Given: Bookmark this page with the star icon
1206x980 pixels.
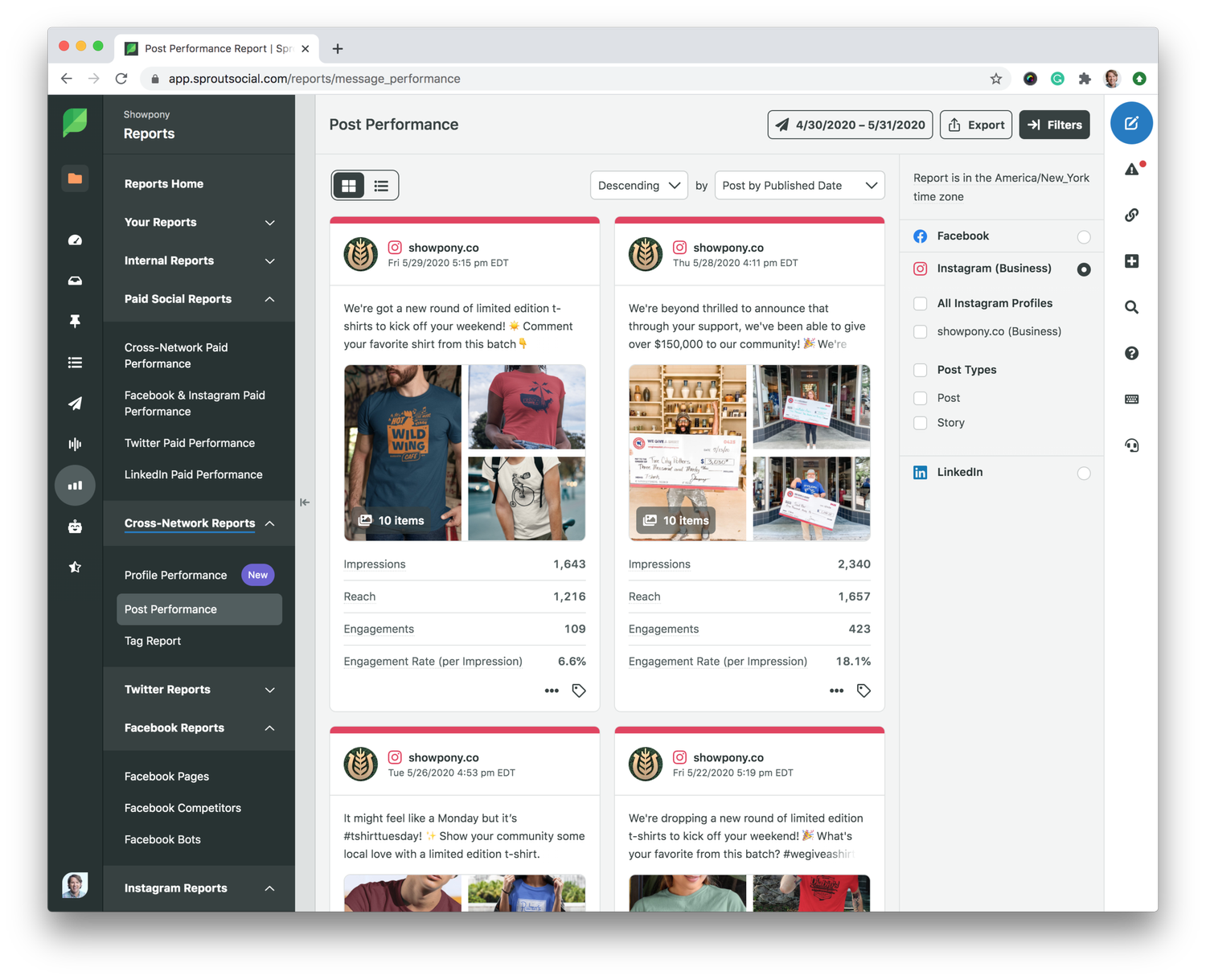Looking at the screenshot, I should click(996, 79).
